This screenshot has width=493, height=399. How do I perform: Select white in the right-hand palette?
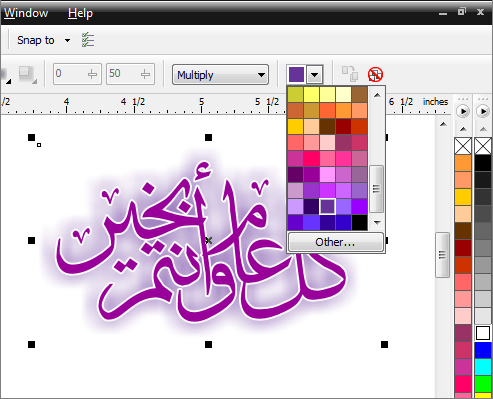pos(483,333)
